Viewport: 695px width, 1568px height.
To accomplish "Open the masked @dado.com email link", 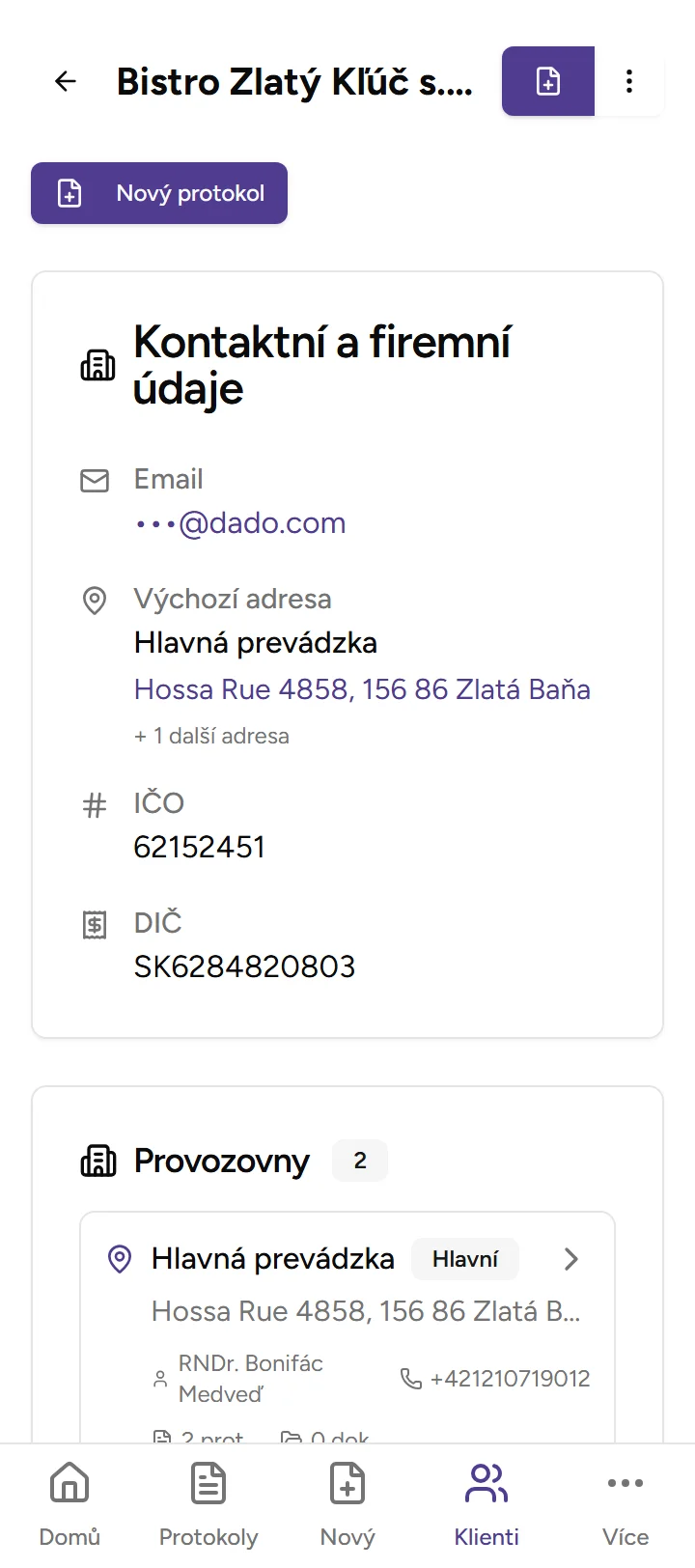I will (240, 523).
